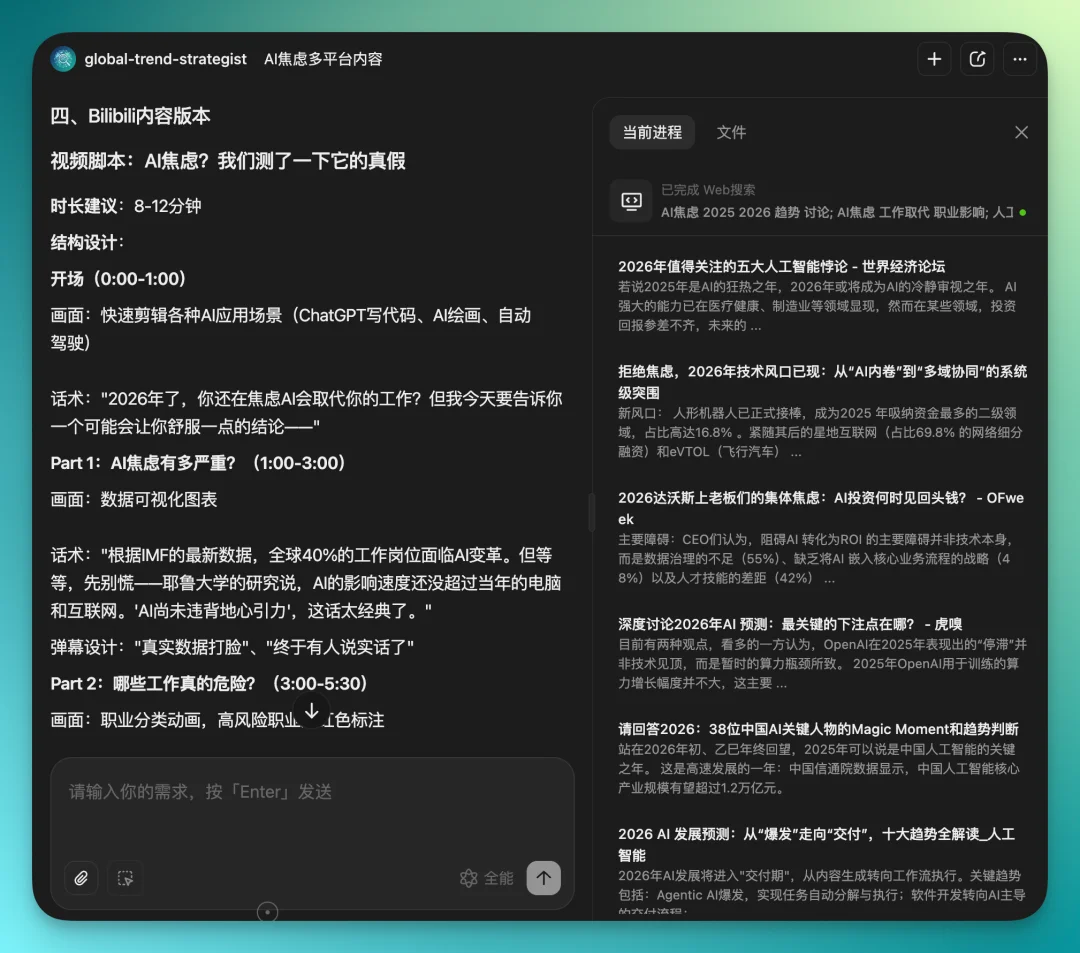Click the upward arrow send icon
1080x953 pixels.
[543, 878]
